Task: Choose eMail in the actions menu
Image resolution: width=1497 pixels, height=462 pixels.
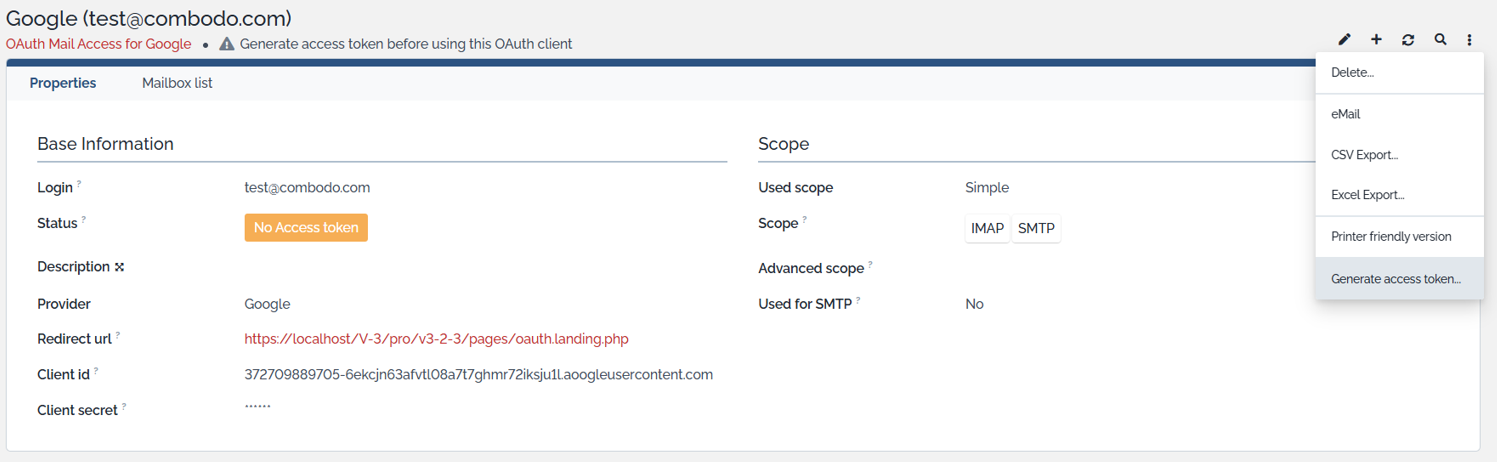Action: (1345, 114)
